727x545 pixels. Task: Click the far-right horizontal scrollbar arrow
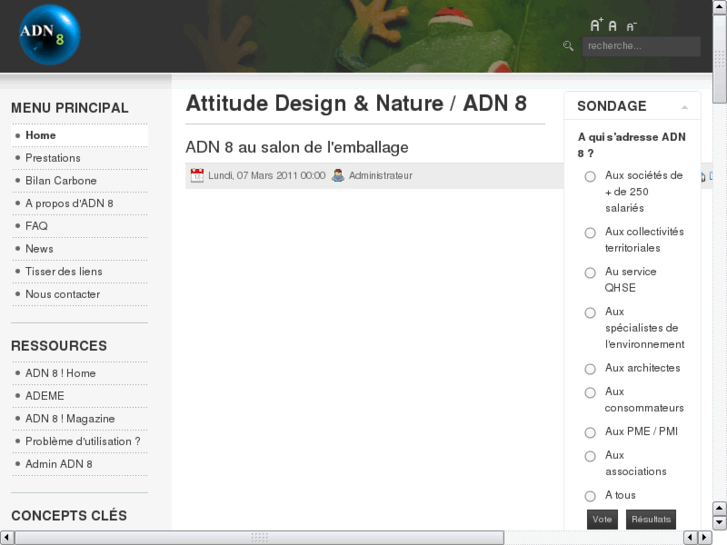(x=705, y=538)
